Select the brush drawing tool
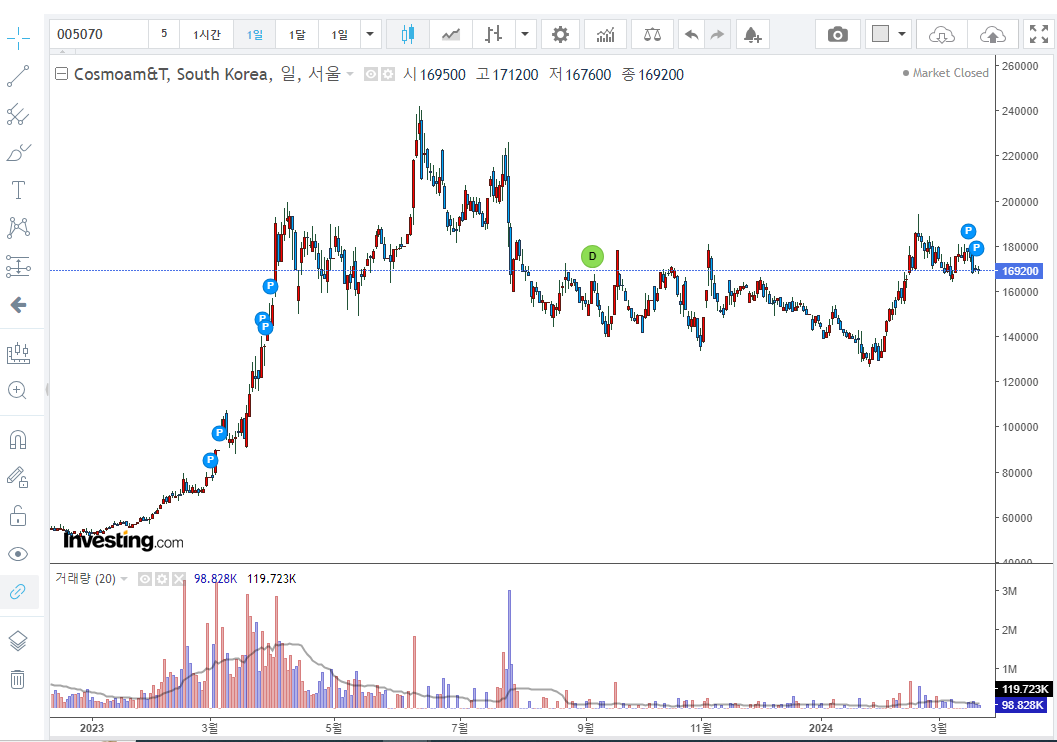 (18, 152)
